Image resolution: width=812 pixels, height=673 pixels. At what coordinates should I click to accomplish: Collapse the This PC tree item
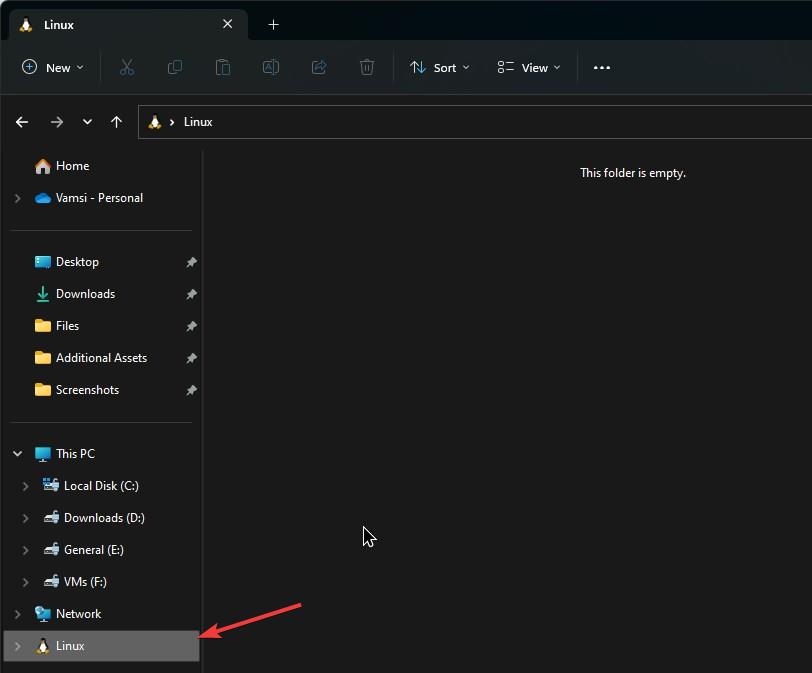point(16,453)
